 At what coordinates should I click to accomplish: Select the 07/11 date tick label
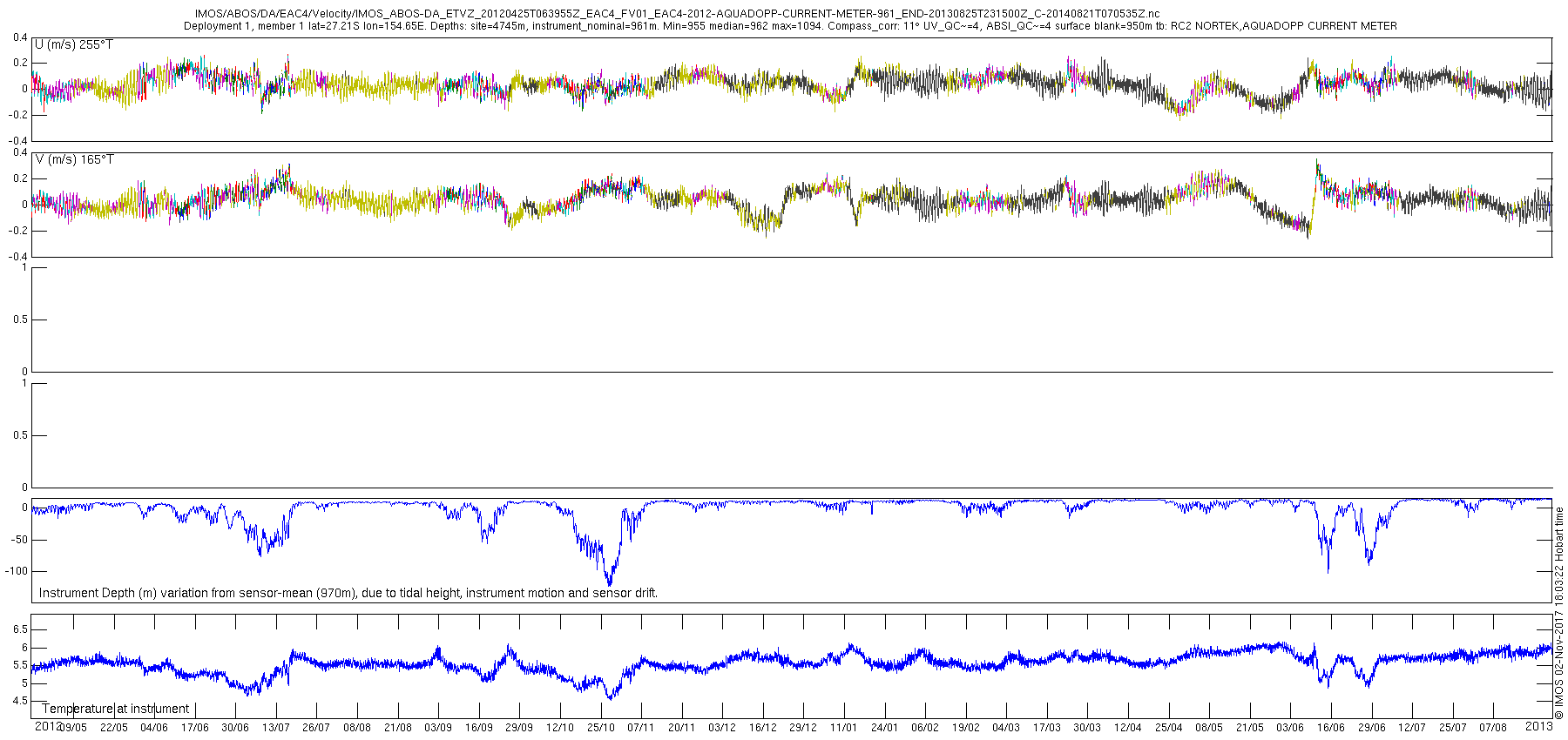[641, 728]
